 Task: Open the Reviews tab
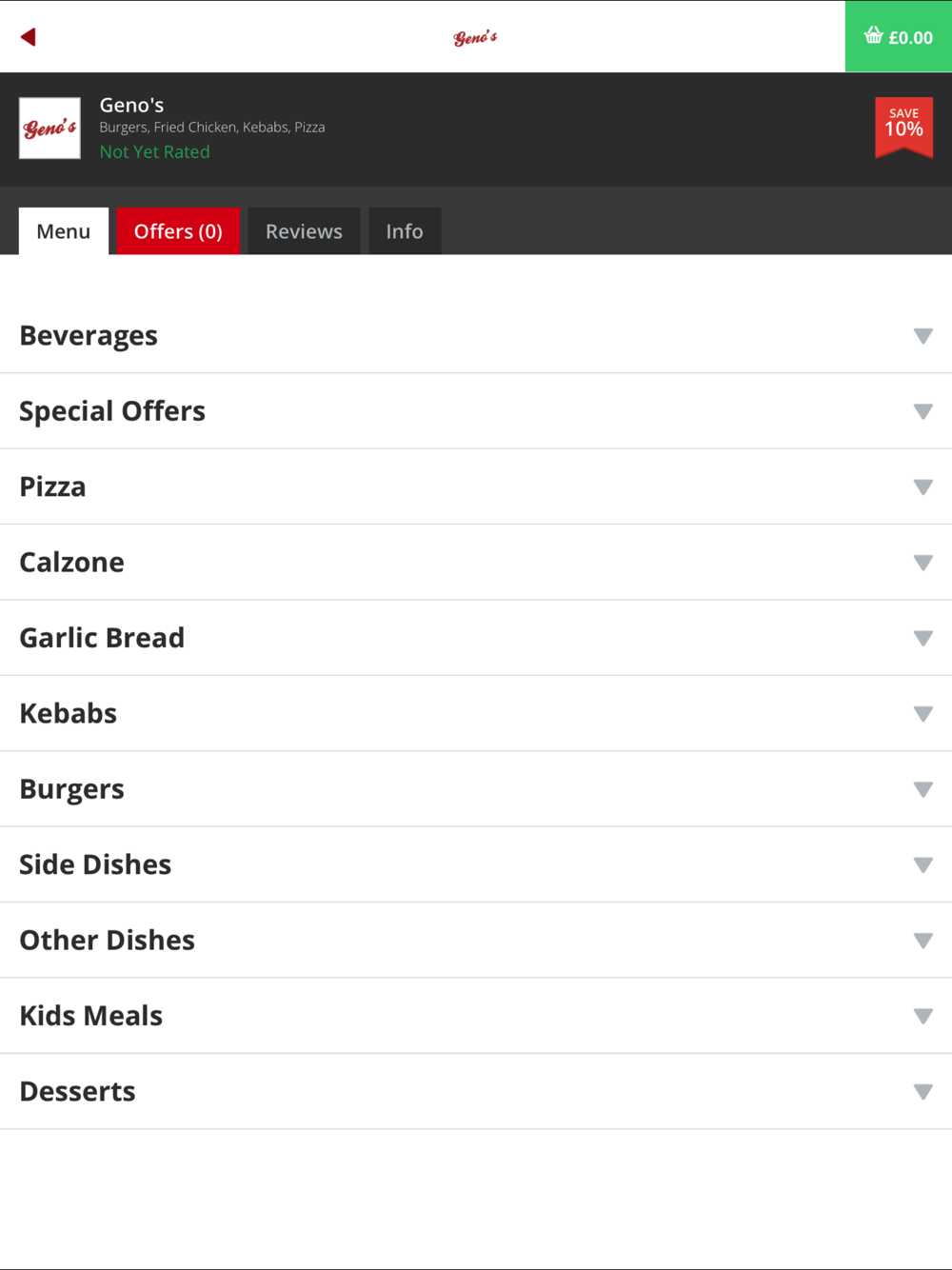point(304,231)
